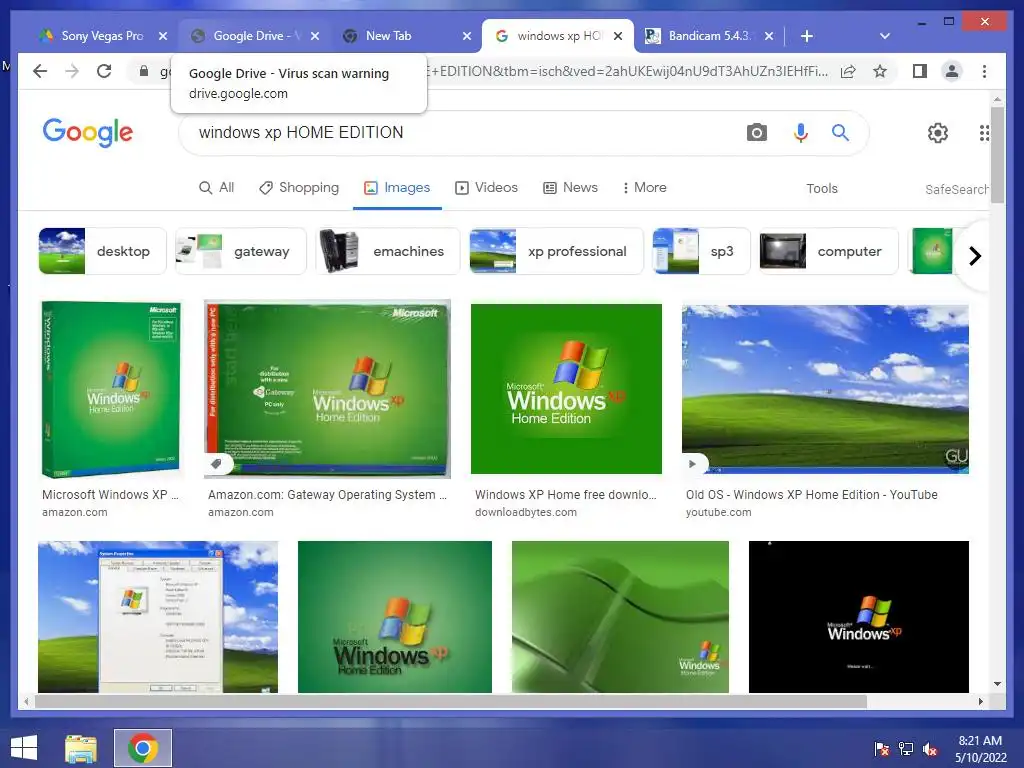Open the Tools filter button
1024x768 pixels.
pos(822,189)
